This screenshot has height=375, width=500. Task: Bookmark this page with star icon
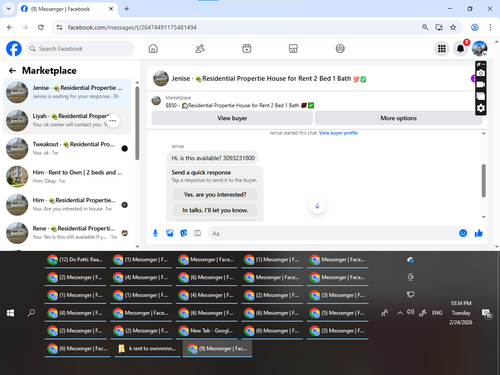[453, 27]
